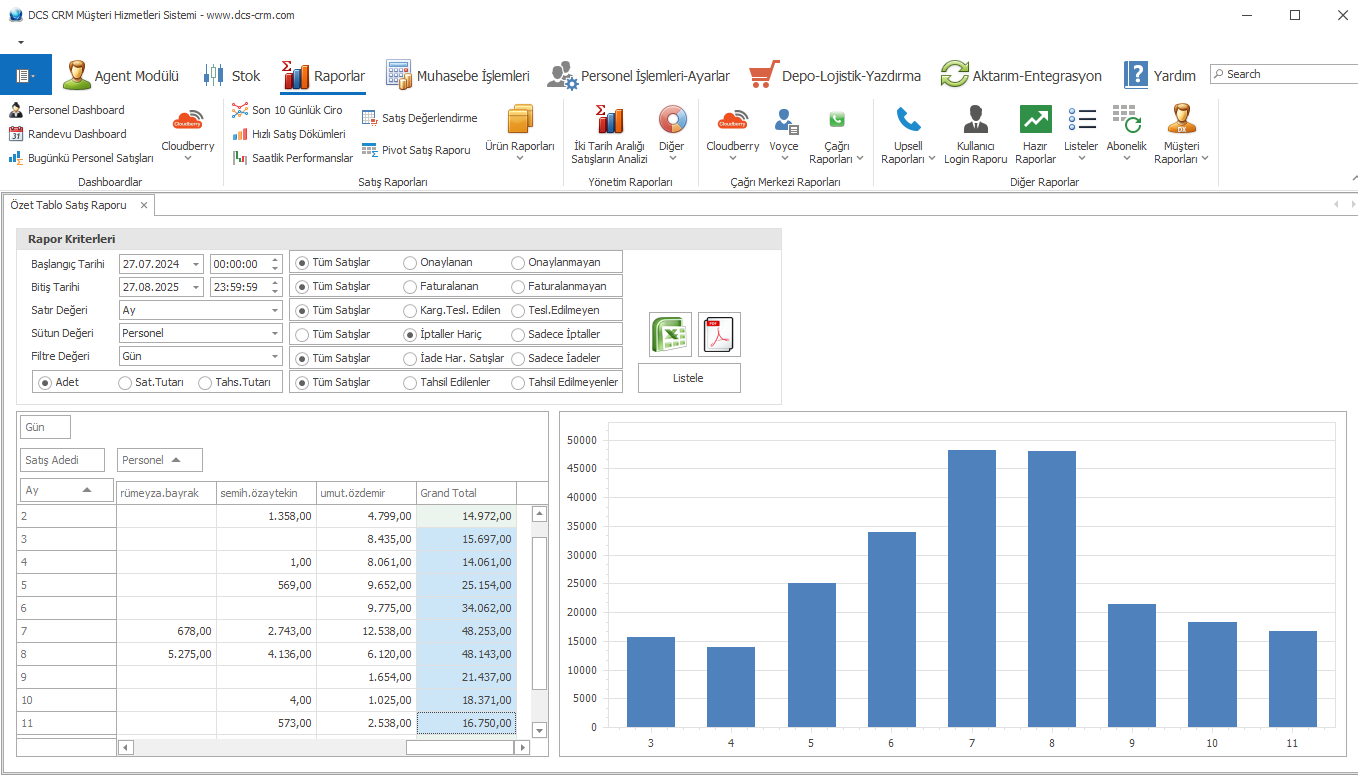Viewport: 1358px width, 775px height.
Task: Click Gün filter field button
Action: (x=46, y=427)
